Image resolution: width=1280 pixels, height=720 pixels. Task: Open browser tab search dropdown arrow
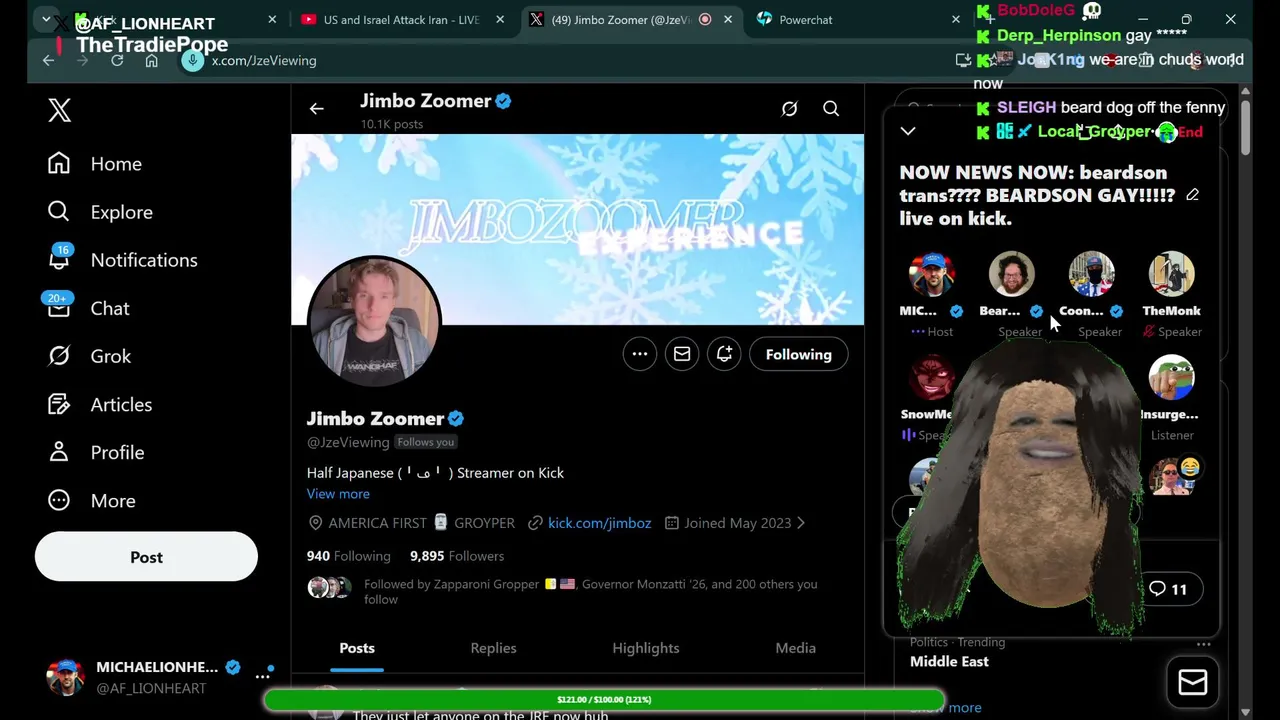[x=46, y=19]
